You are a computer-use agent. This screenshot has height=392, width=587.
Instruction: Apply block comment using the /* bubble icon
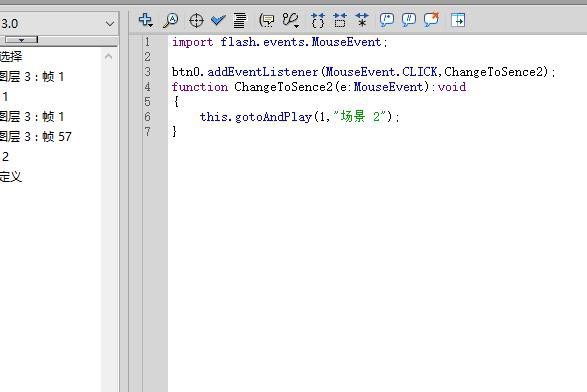coord(387,20)
